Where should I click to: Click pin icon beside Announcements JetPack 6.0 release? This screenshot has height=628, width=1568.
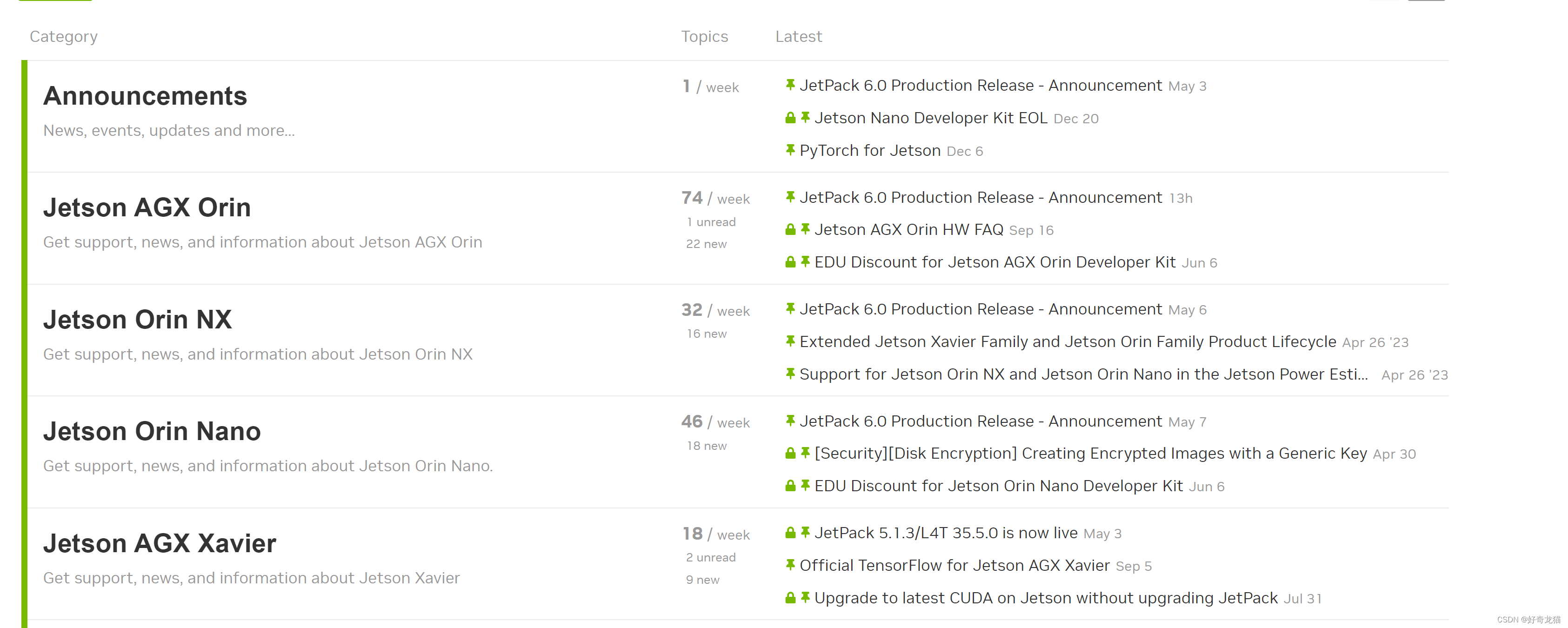[790, 85]
